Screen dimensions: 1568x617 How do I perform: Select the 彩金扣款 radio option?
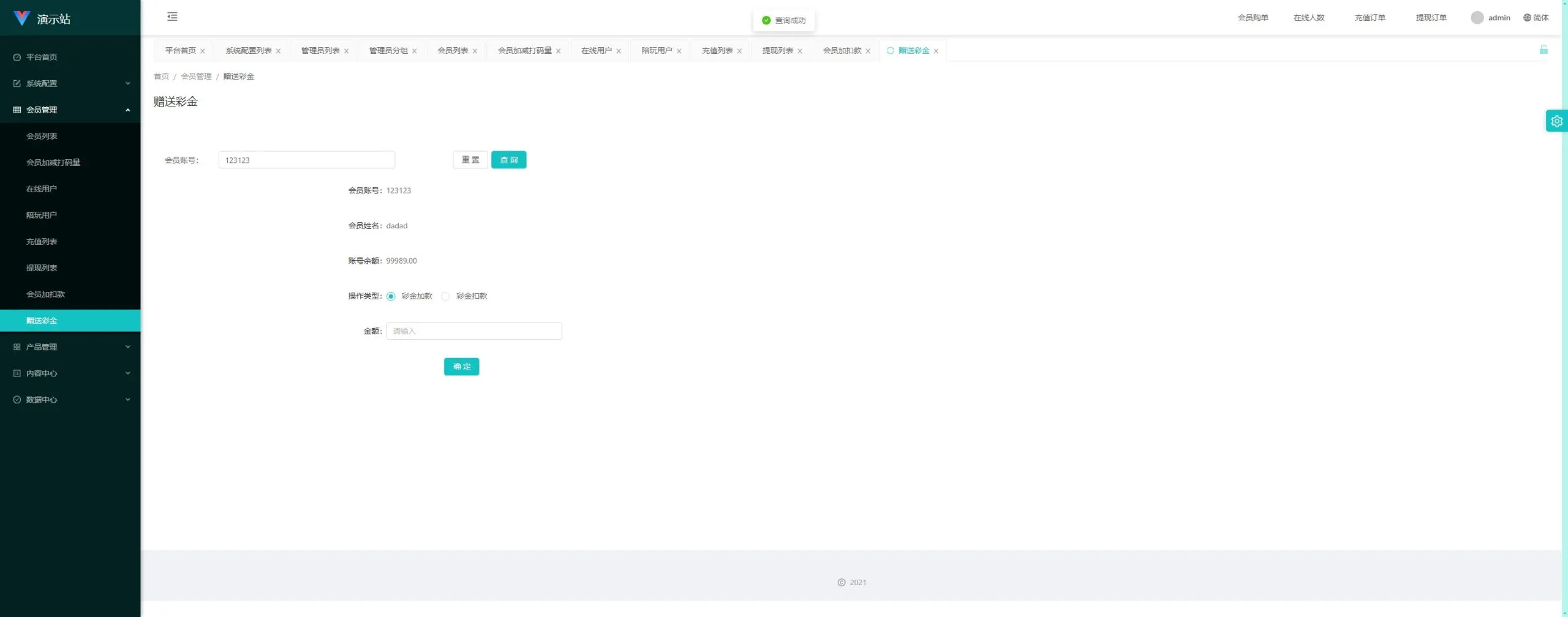point(445,296)
